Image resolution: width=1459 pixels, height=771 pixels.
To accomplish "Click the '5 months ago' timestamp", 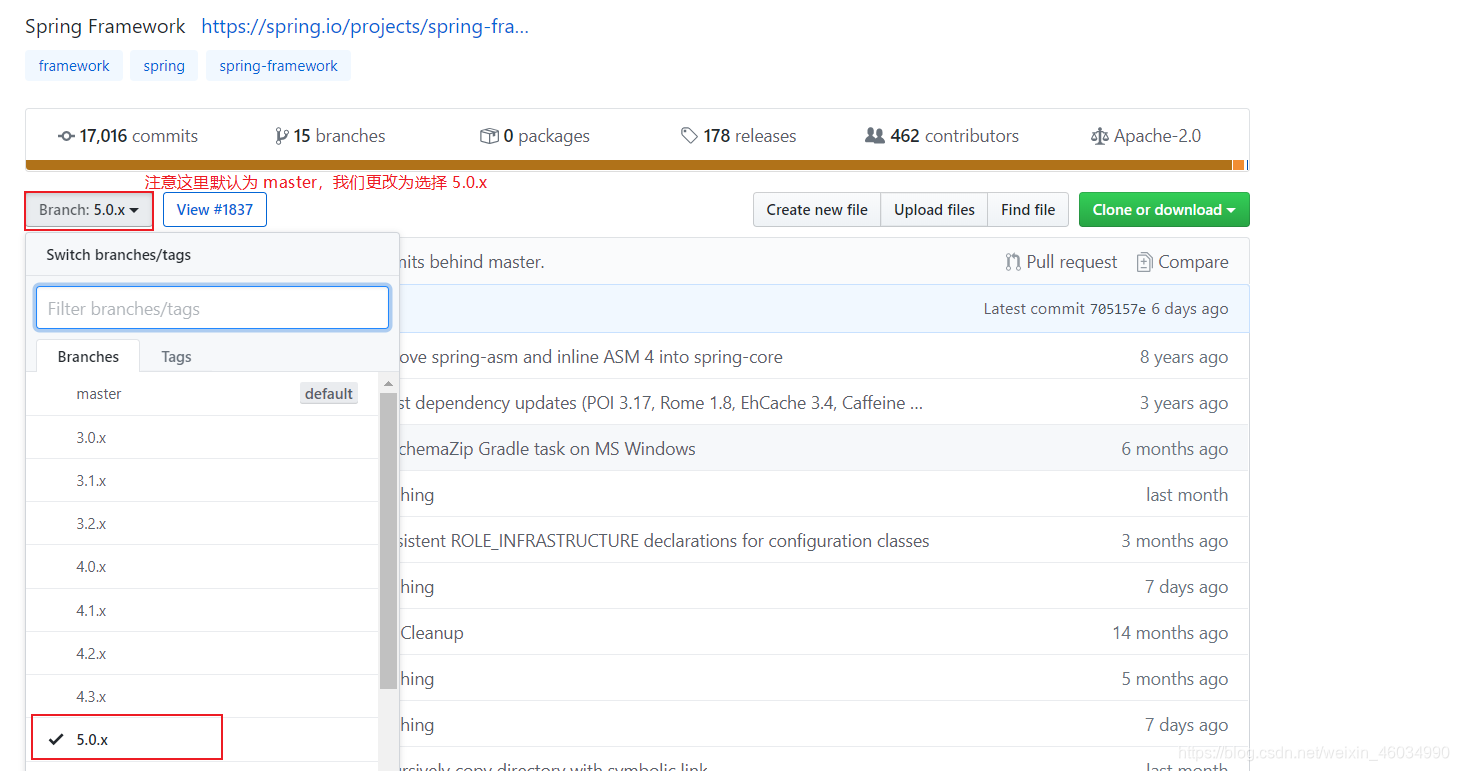I will (x=1175, y=679).
